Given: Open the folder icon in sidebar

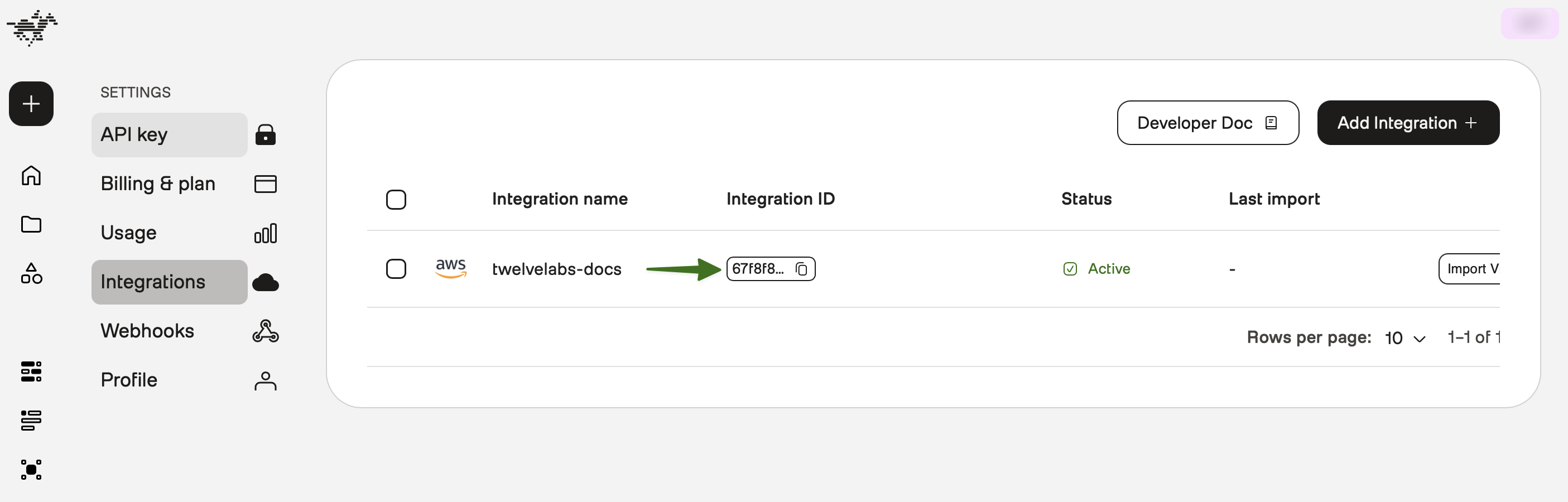Looking at the screenshot, I should coord(31,225).
